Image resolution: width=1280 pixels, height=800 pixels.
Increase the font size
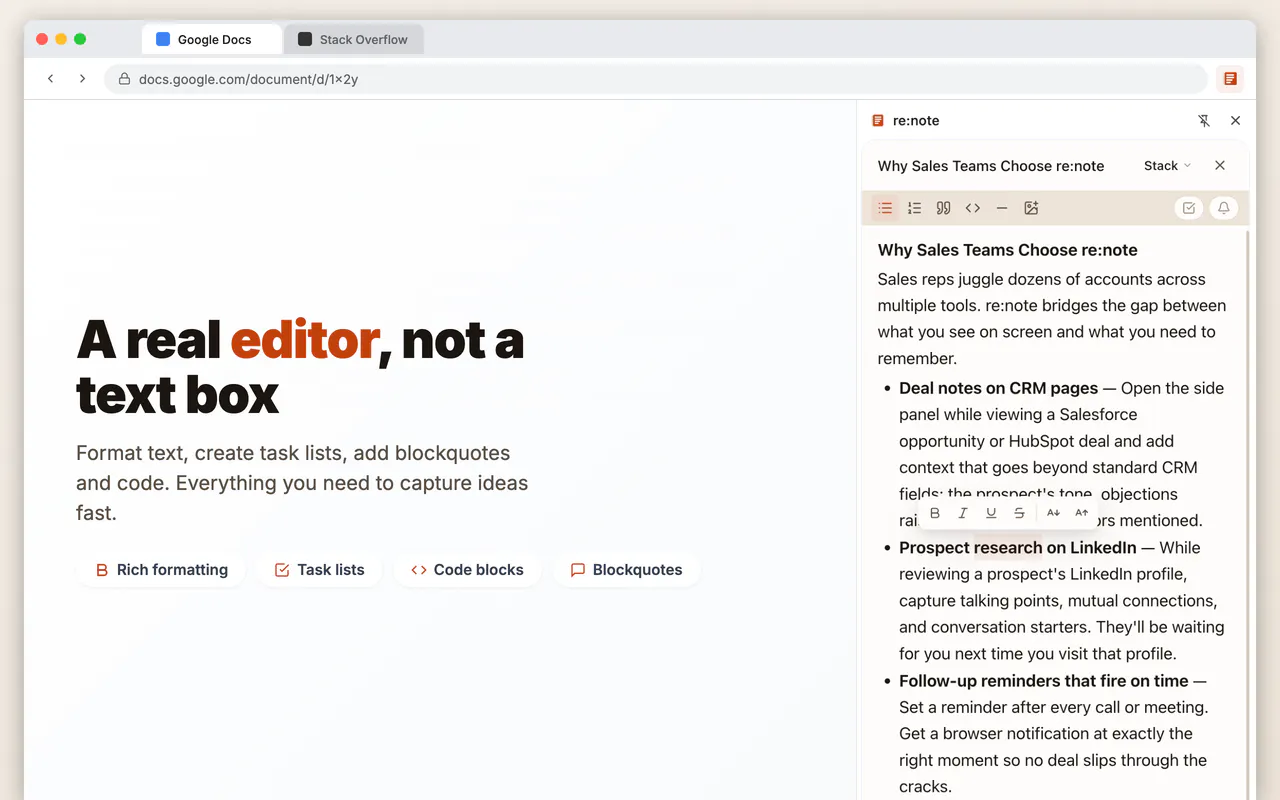pyautogui.click(x=1081, y=513)
